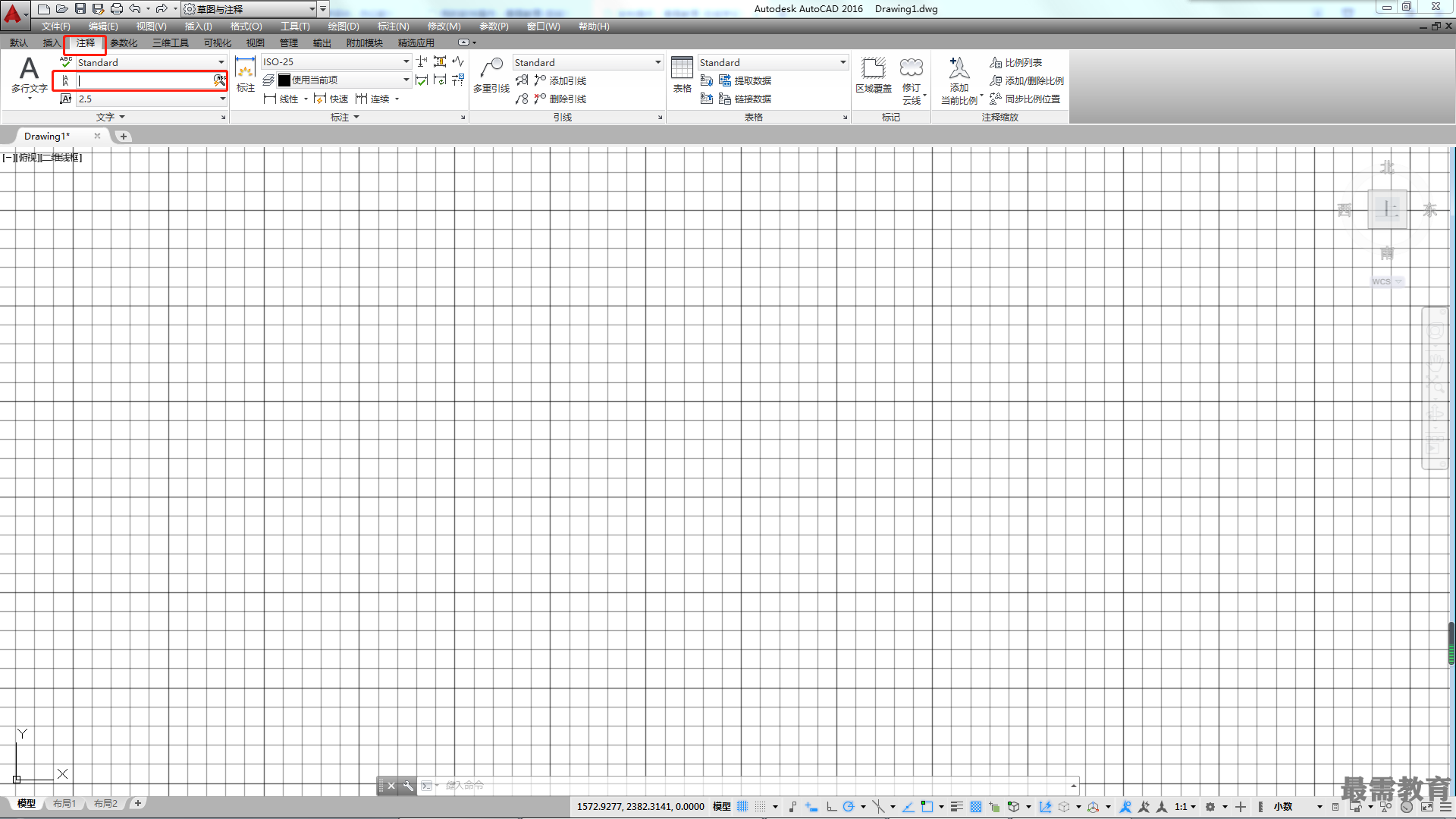
Task: Open the dimension layer 使用当前项 dropdown
Action: (344, 80)
